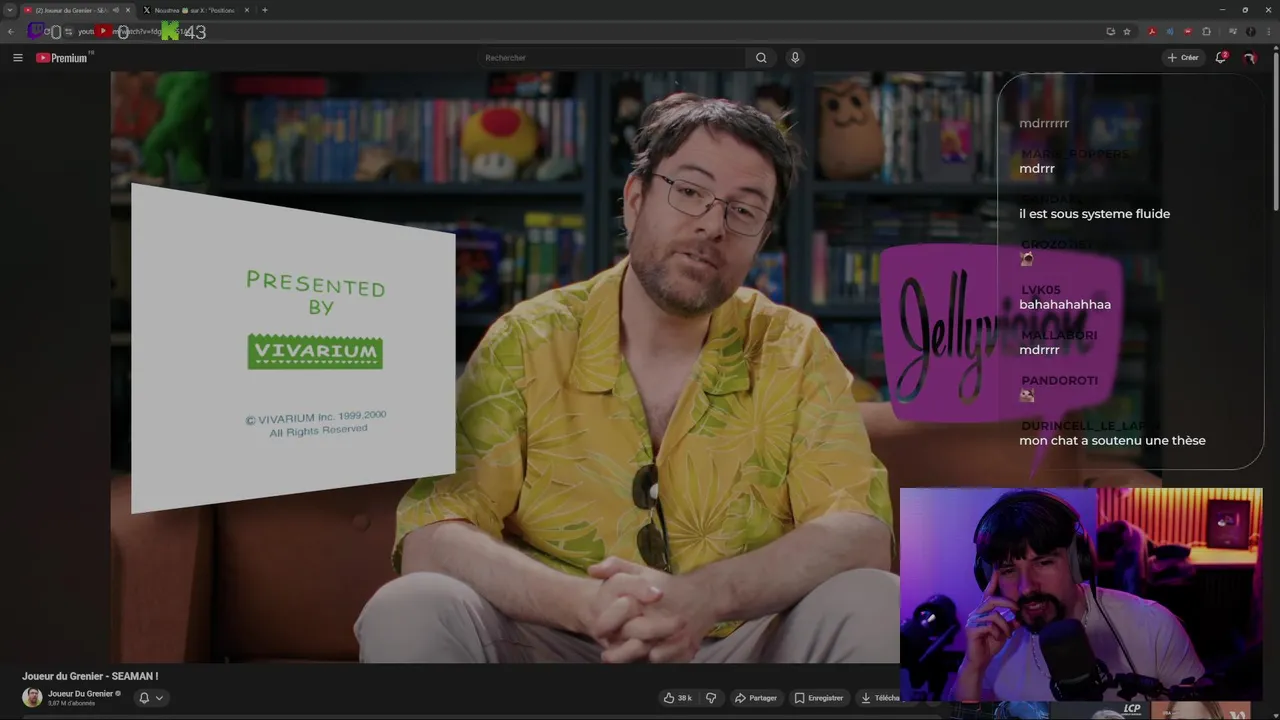The width and height of the screenshot is (1280, 720).
Task: Save the video with Enregistrer
Action: pos(819,698)
